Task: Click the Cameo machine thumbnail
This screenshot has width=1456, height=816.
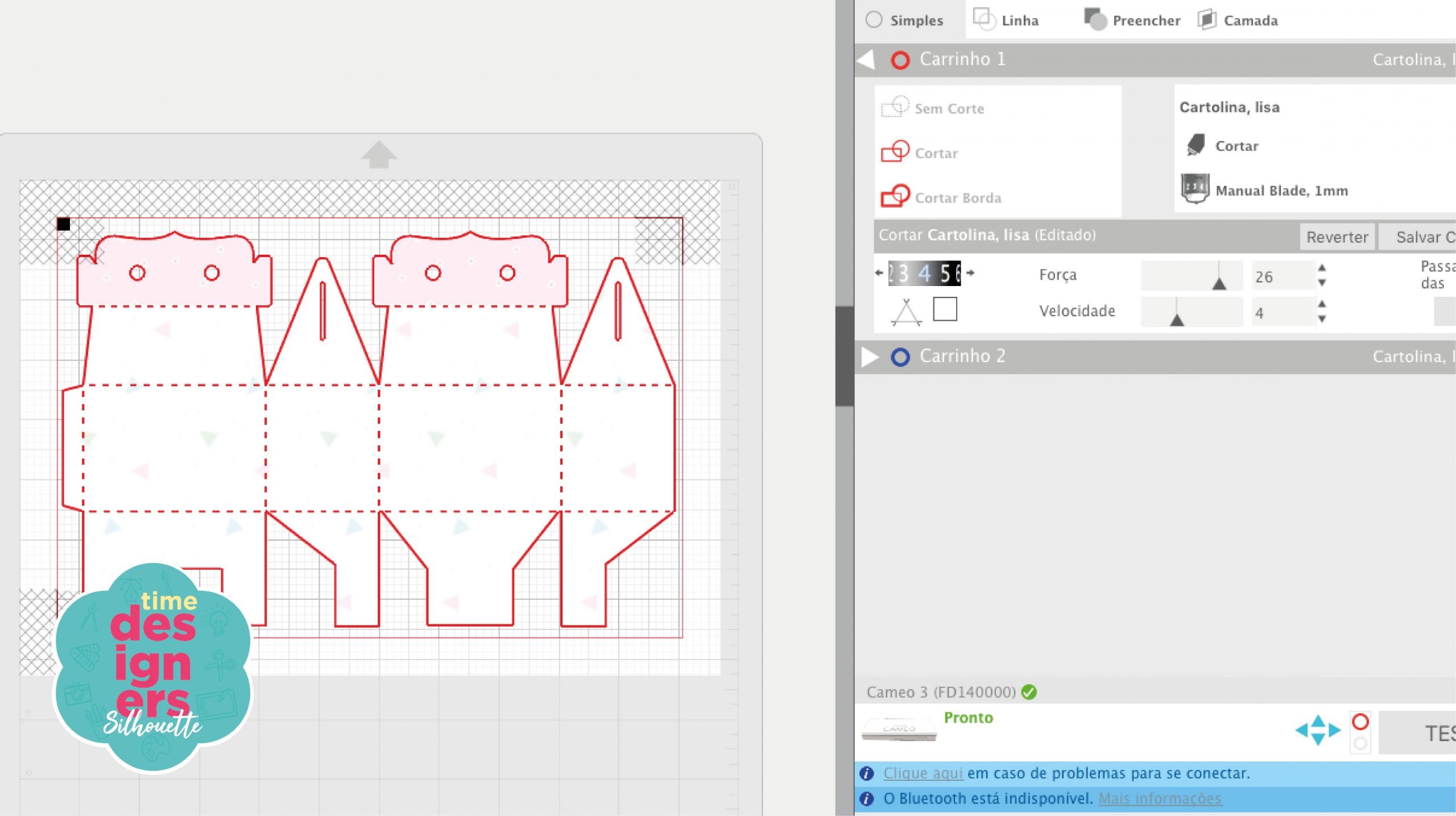Action: [899, 729]
